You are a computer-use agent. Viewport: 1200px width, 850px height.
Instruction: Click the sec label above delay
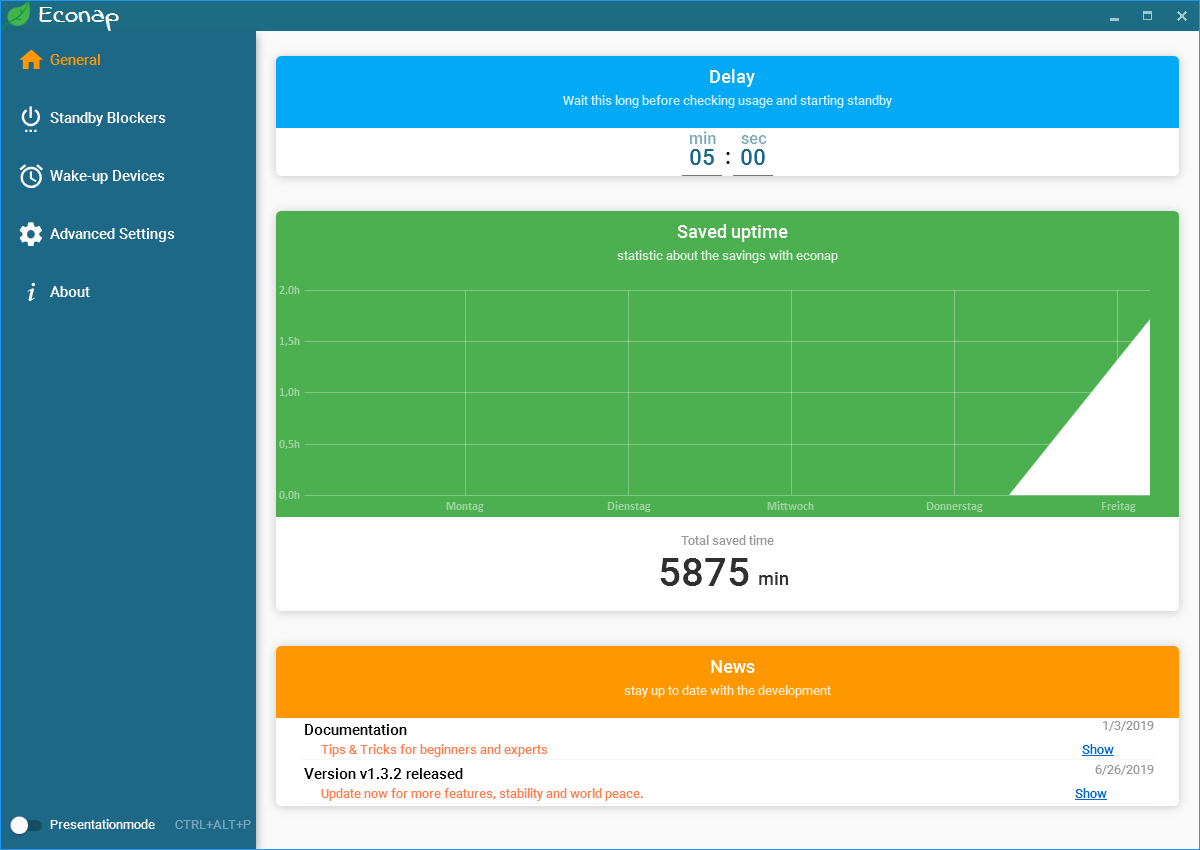[x=753, y=138]
